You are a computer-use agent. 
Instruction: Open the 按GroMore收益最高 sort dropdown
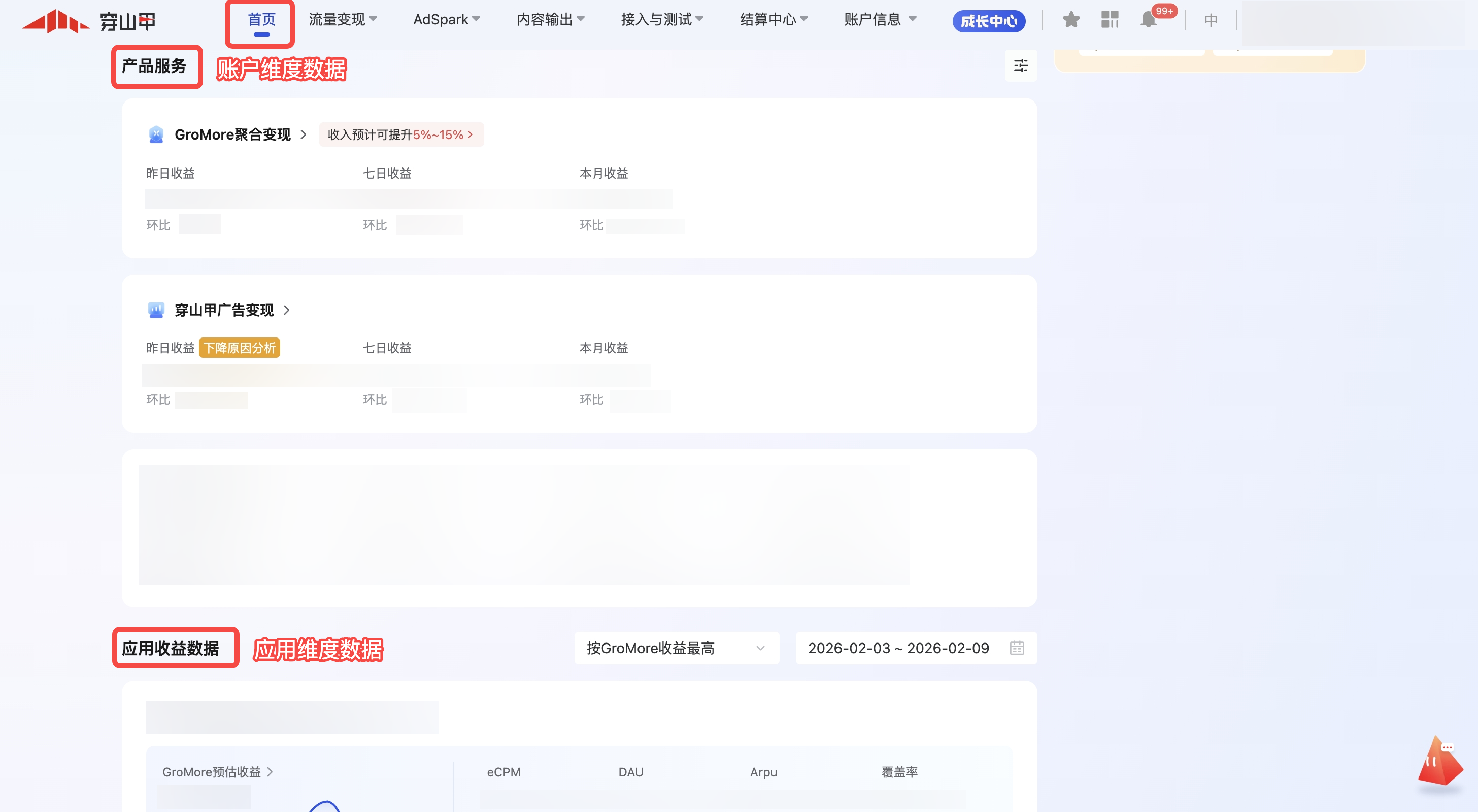[676, 648]
